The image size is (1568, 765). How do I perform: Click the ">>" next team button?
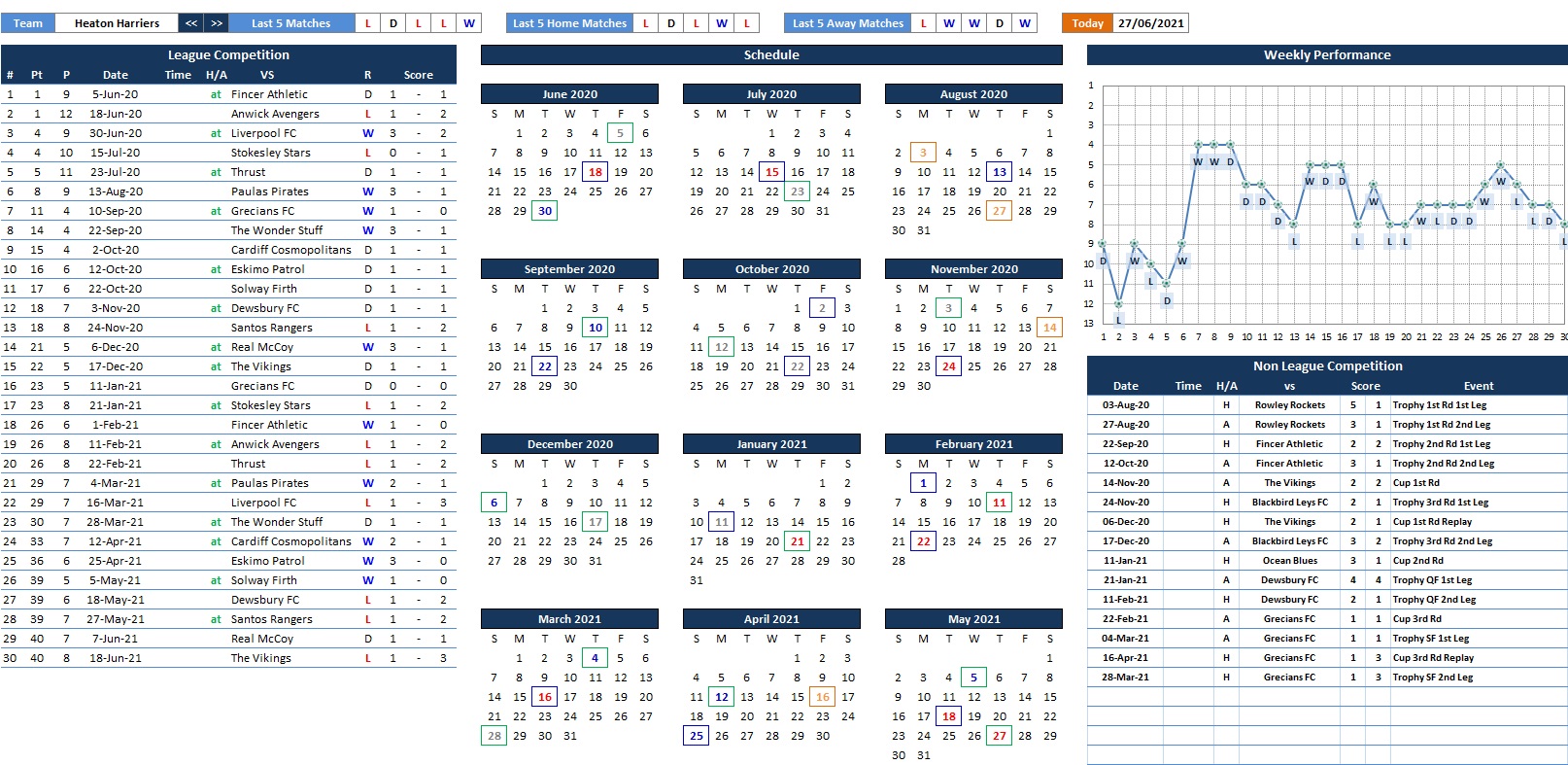217,23
